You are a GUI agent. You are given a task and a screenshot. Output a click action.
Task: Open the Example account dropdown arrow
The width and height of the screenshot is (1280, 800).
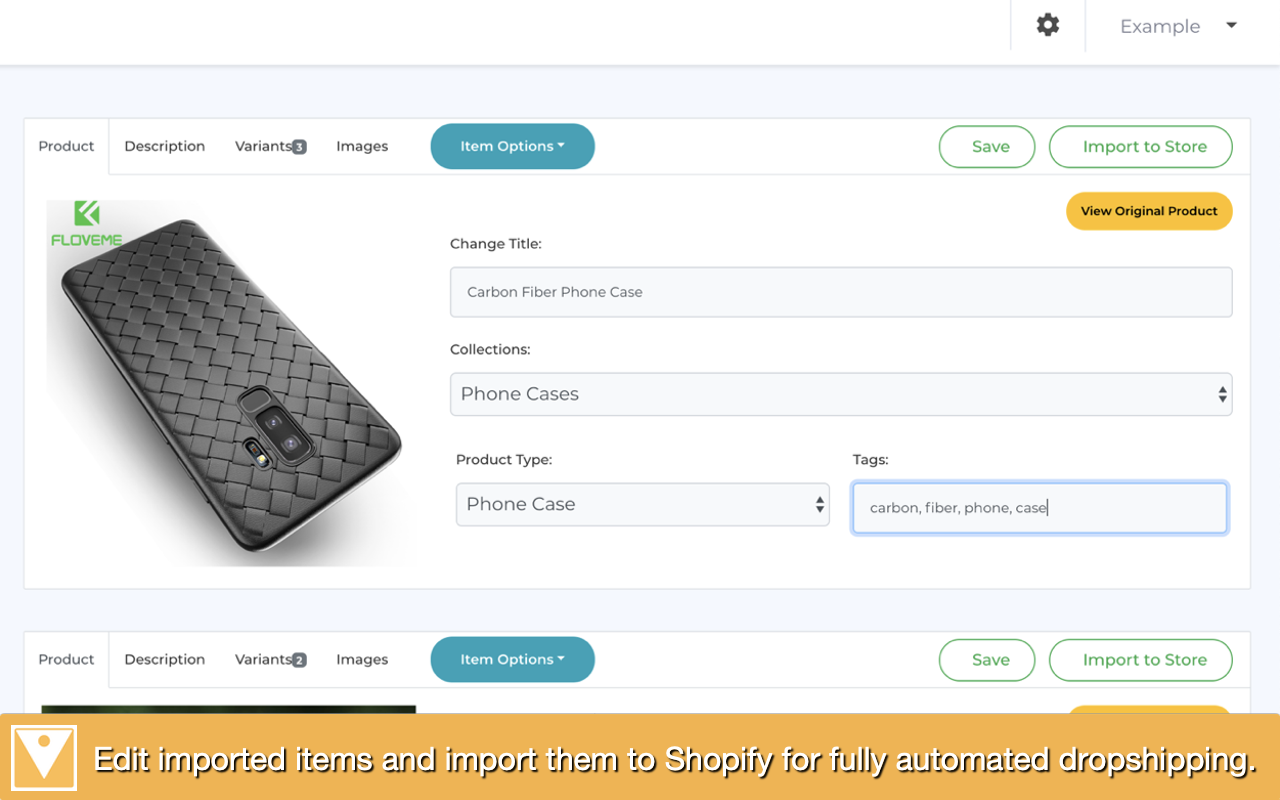[x=1231, y=26]
